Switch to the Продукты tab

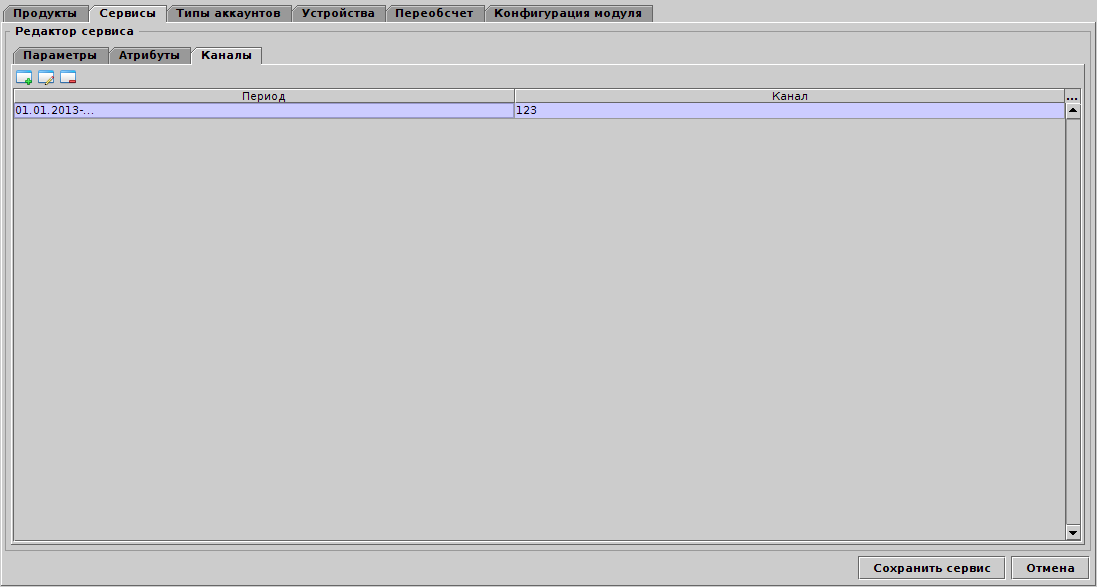point(45,14)
